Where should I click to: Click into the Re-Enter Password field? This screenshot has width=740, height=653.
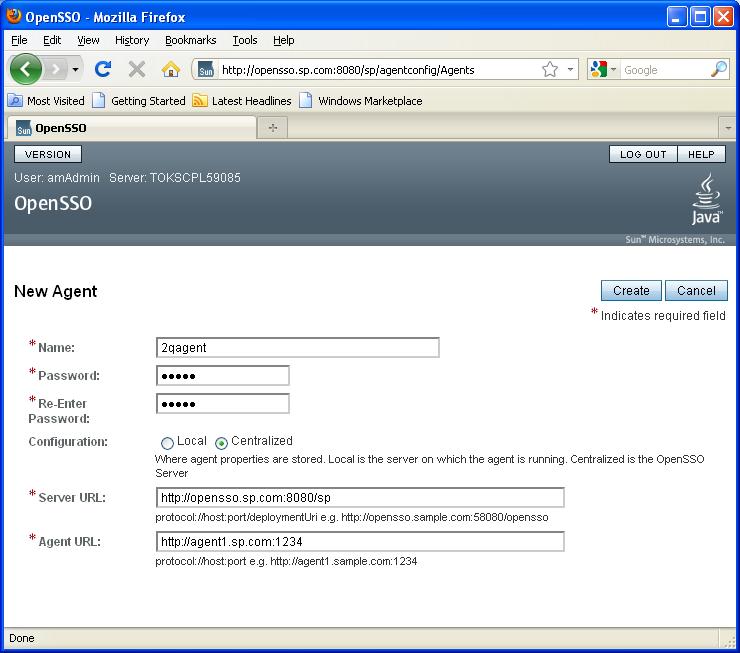coord(223,404)
